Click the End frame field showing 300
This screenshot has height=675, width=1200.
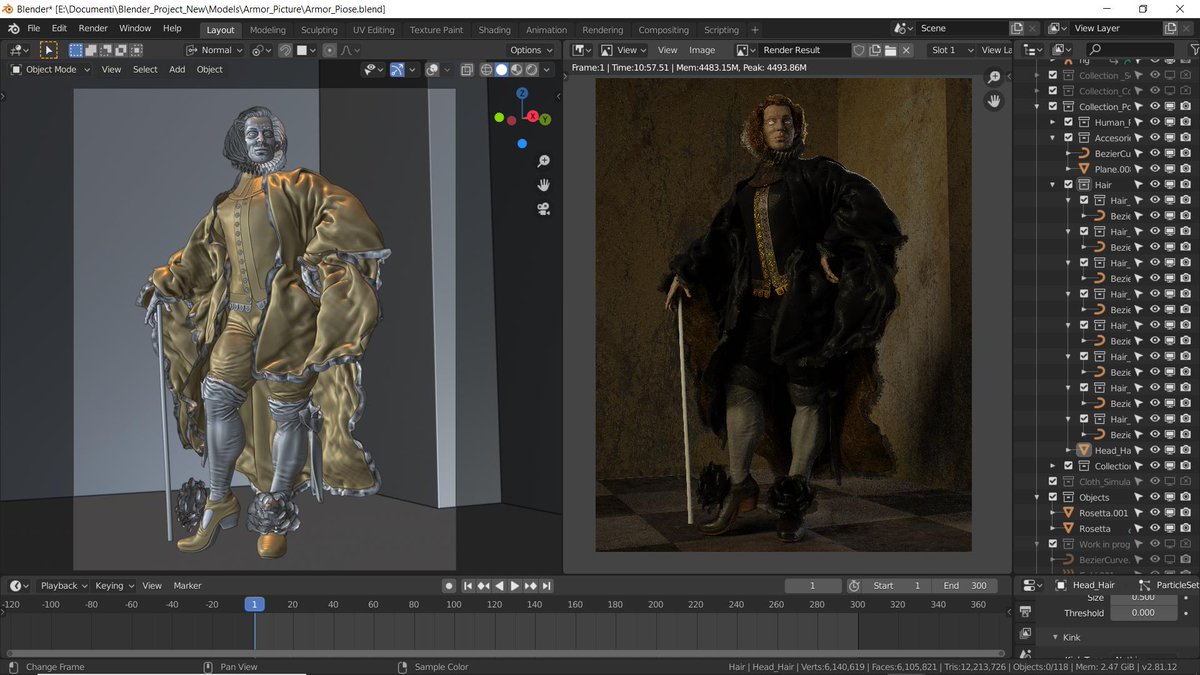[967, 586]
